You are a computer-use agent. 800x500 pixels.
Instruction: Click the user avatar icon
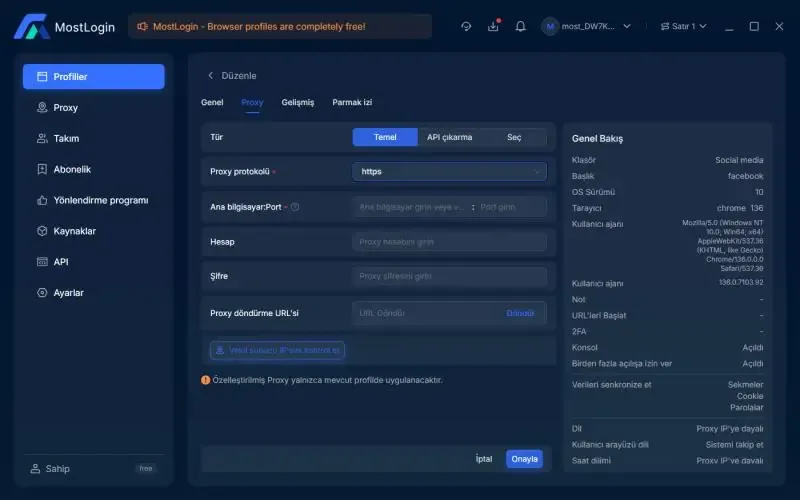pyautogui.click(x=550, y=27)
